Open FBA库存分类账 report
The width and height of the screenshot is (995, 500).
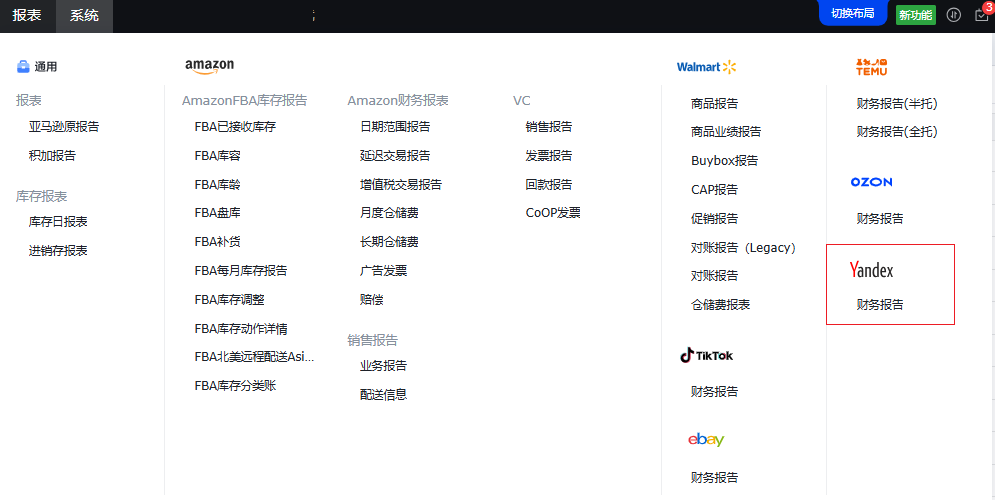235,386
